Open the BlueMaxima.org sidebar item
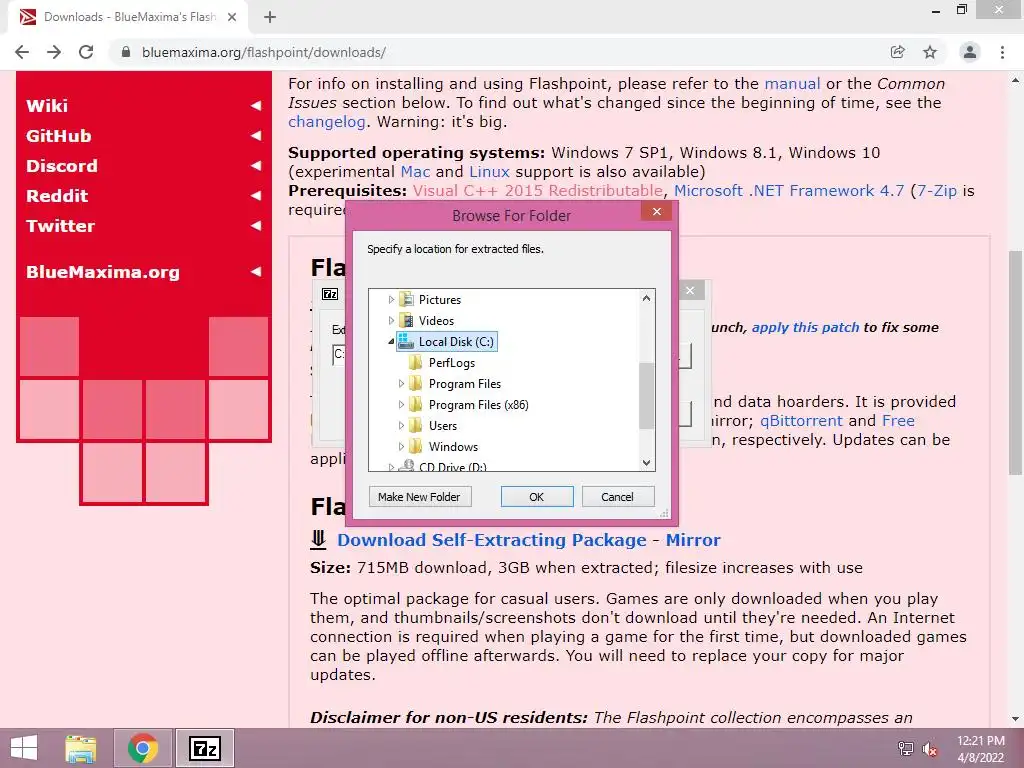The image size is (1024, 768). (143, 272)
